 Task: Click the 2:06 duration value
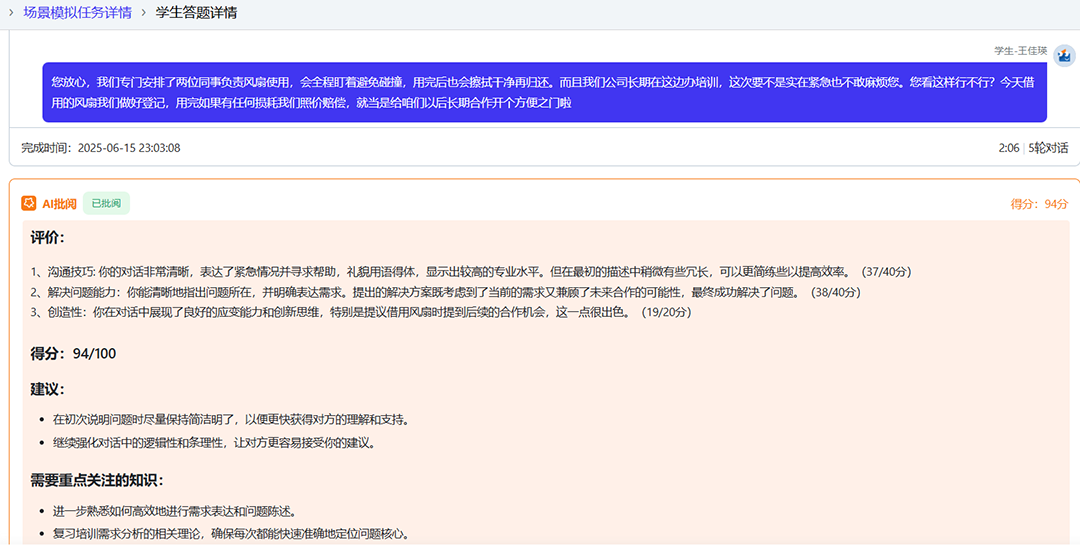click(1008, 147)
